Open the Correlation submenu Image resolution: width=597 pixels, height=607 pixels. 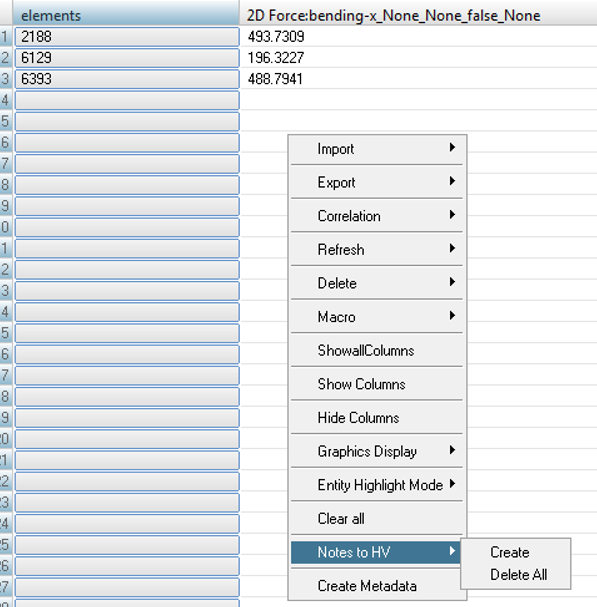377,216
